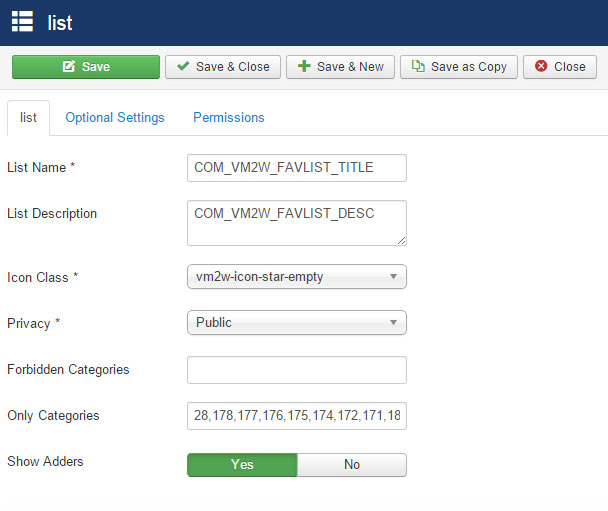Set Show Adders to Yes
Image resolution: width=608 pixels, height=511 pixels.
242,464
